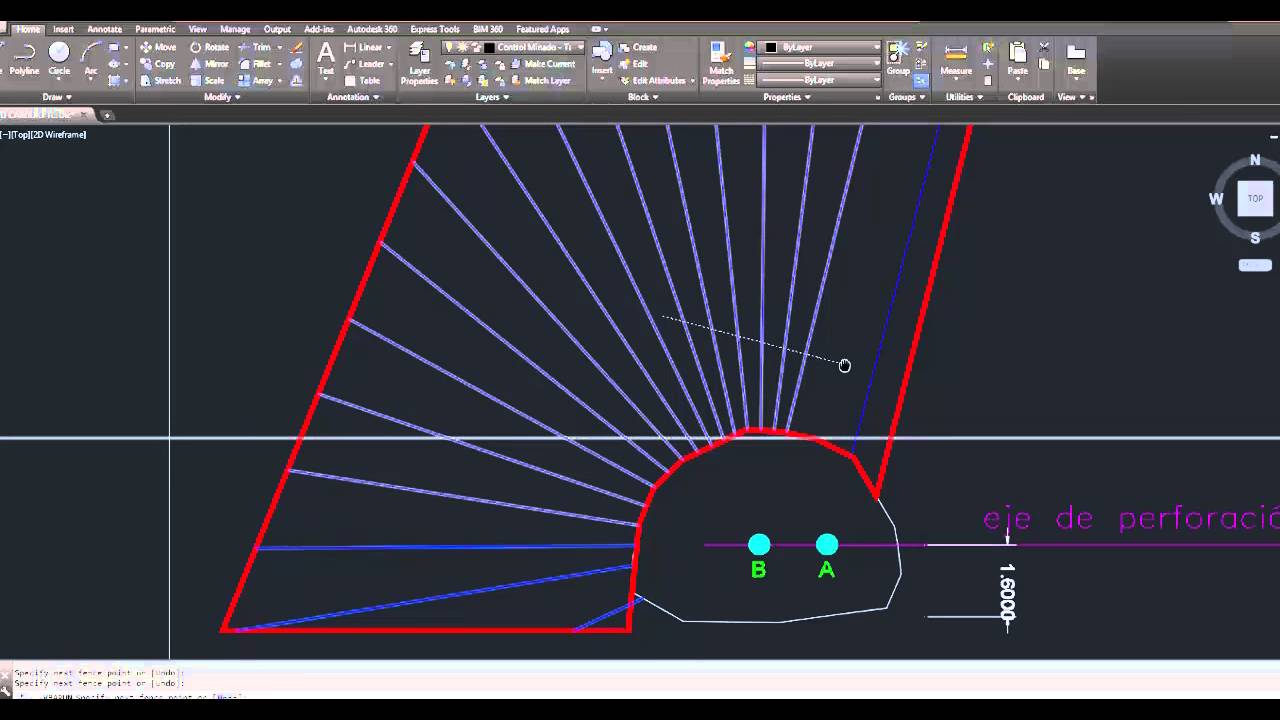This screenshot has height=720, width=1280.
Task: Toggle group selection on/off button
Action: pos(921,81)
